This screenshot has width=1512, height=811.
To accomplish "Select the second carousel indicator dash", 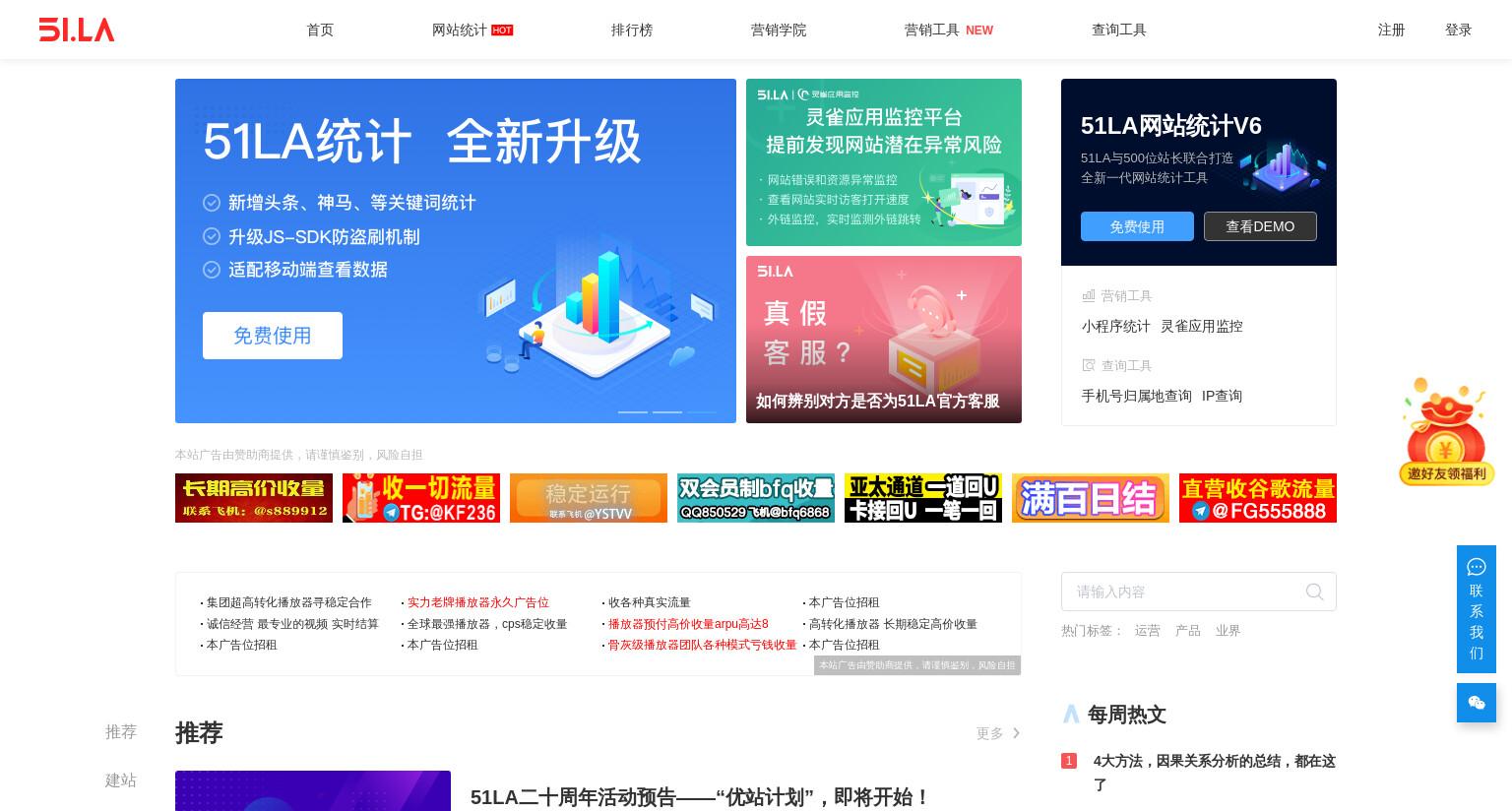I will (x=667, y=411).
